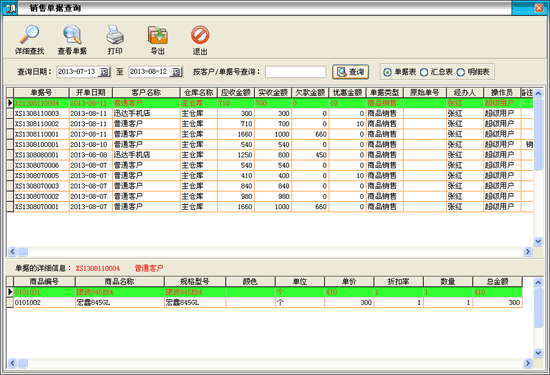Open calendar picker for start date 2013-07-13
The width and height of the screenshot is (550, 375).
pos(104,72)
